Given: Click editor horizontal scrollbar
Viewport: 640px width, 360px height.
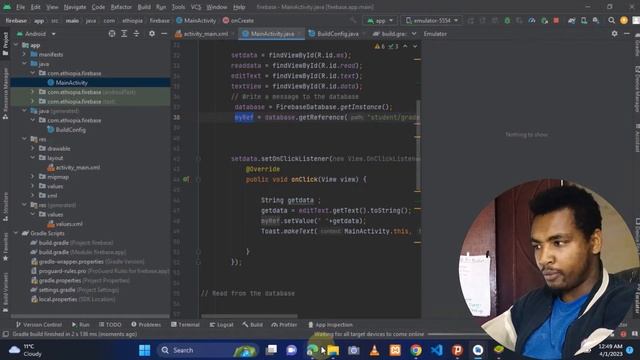Looking at the screenshot, I should coord(249,316).
